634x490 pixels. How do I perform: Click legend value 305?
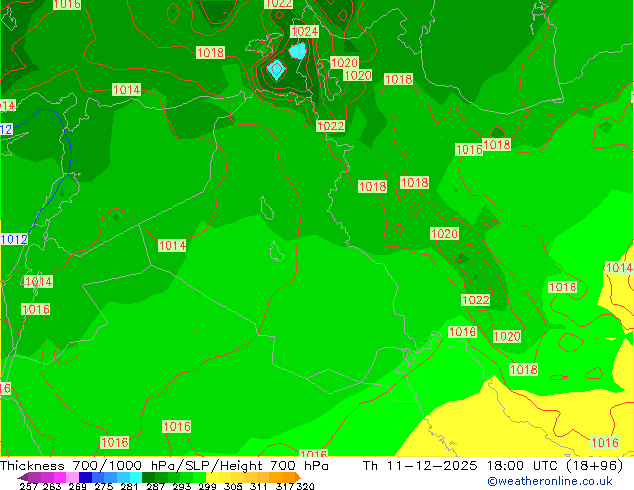pyautogui.click(x=233, y=486)
